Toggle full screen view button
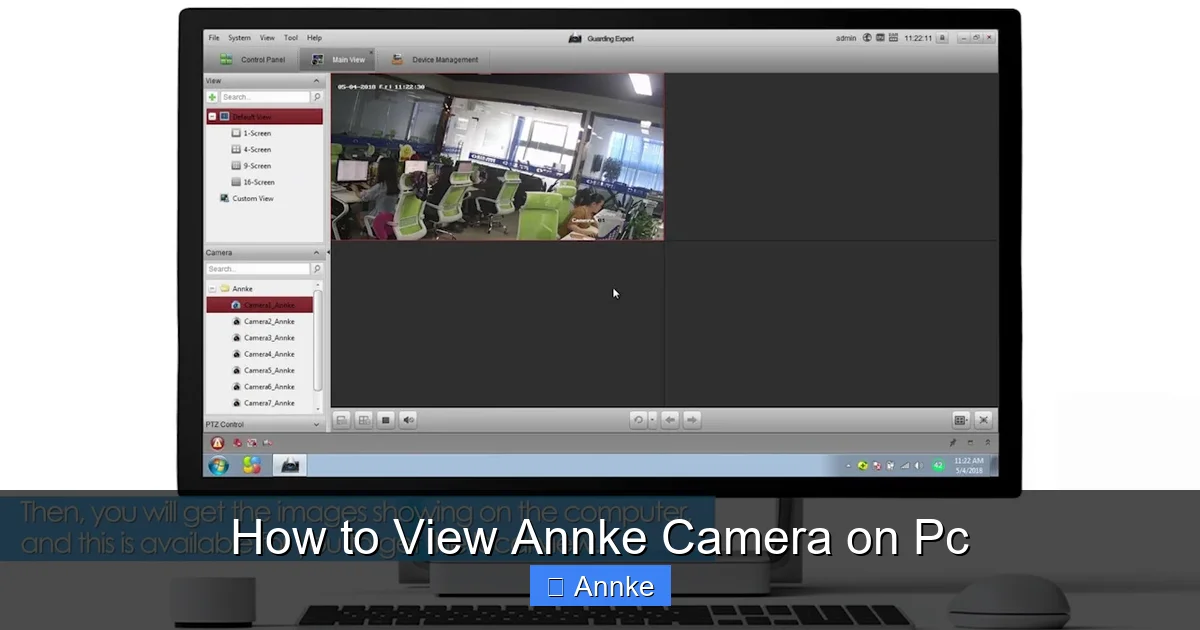 [983, 420]
